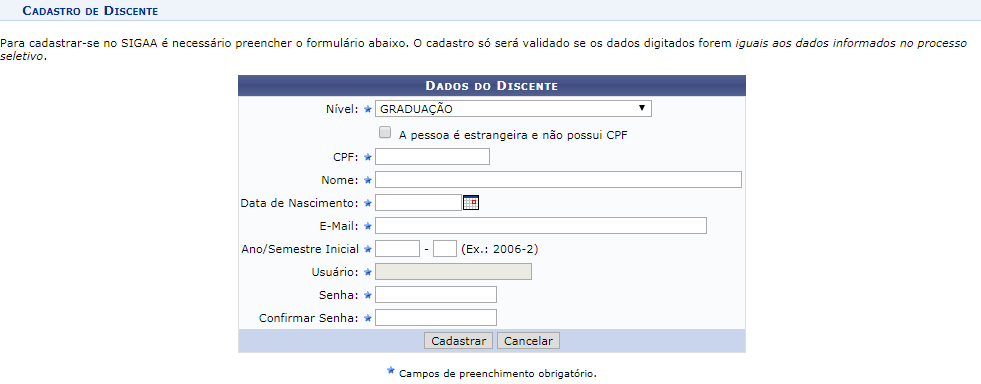Click the required star beside Confirmar Senha

pyautogui.click(x=368, y=318)
